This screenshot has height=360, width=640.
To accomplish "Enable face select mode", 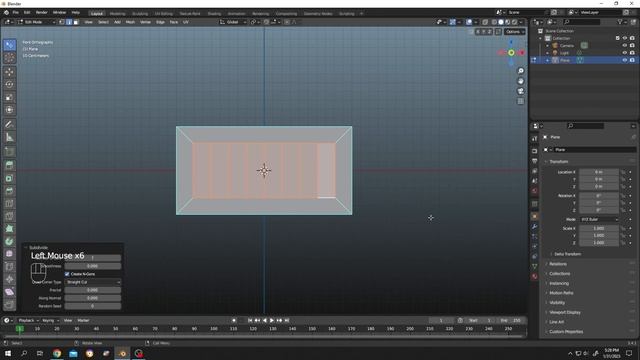I will coord(76,22).
